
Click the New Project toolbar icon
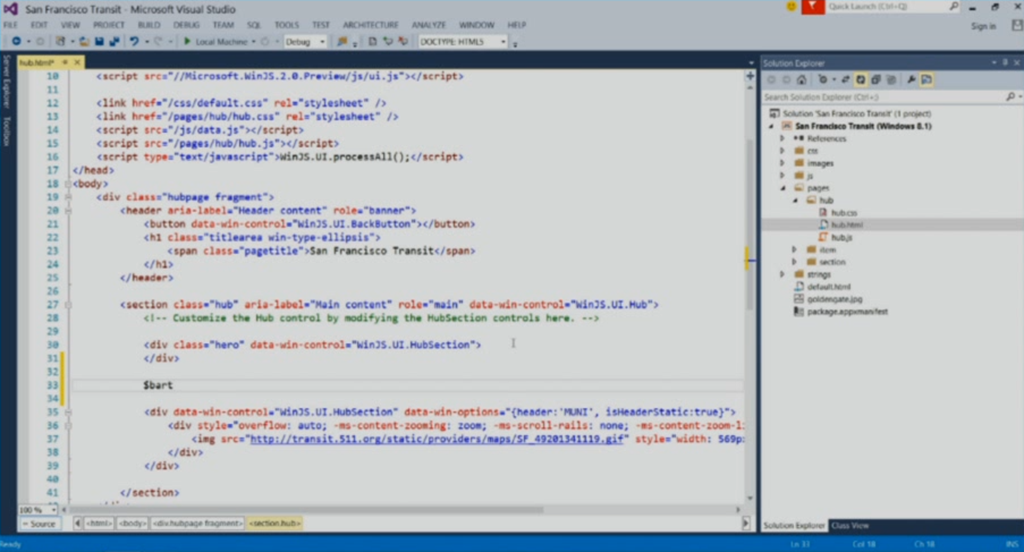60,42
